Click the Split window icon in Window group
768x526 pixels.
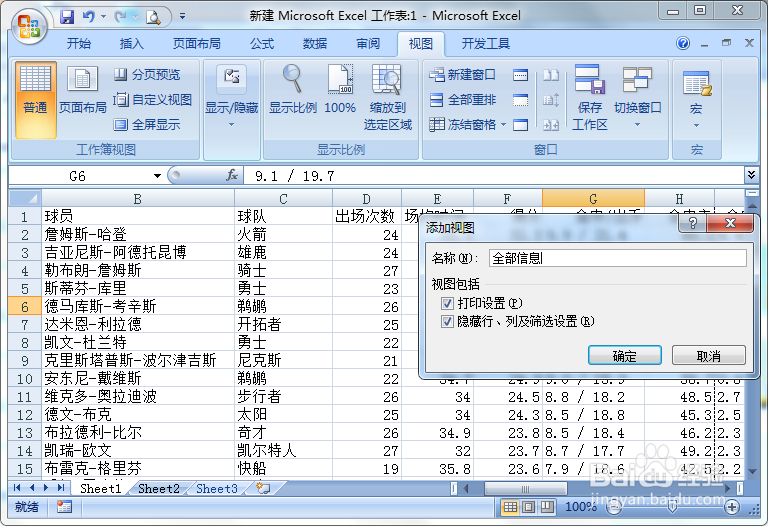(520, 75)
